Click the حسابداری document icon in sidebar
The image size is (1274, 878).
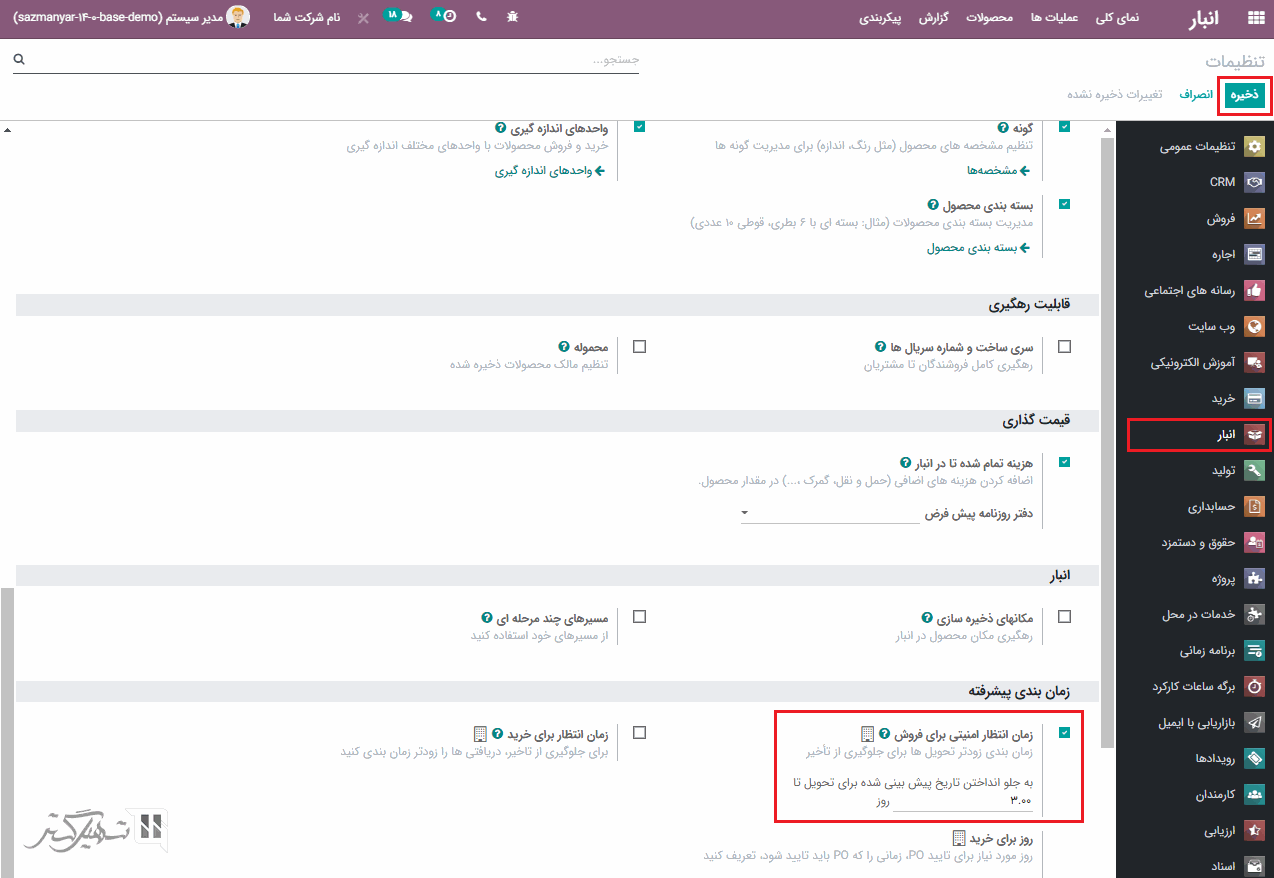point(1254,506)
